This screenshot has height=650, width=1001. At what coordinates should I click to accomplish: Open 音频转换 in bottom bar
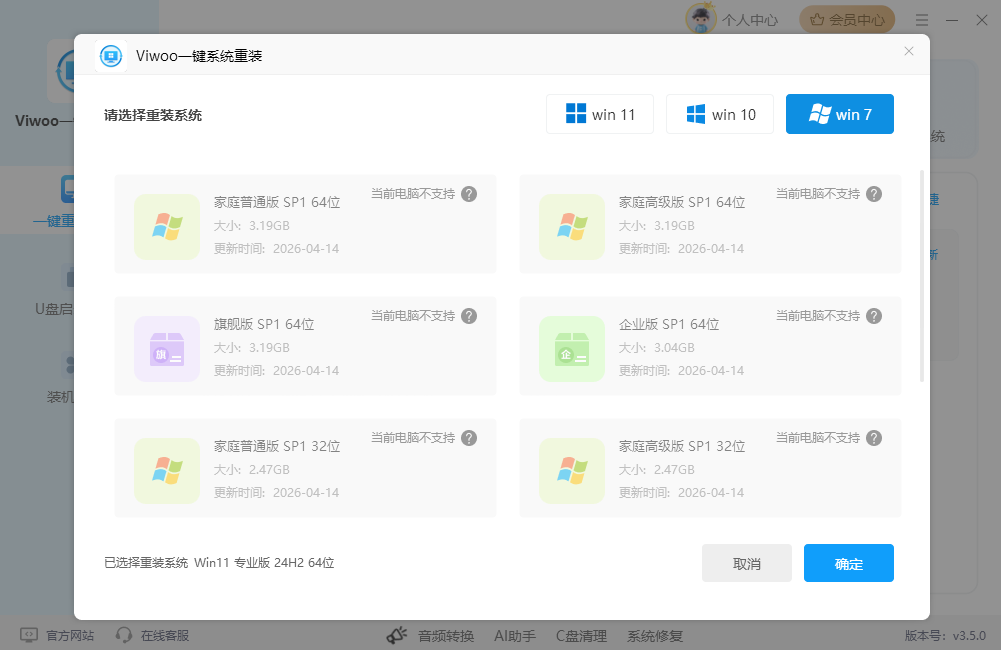(446, 636)
